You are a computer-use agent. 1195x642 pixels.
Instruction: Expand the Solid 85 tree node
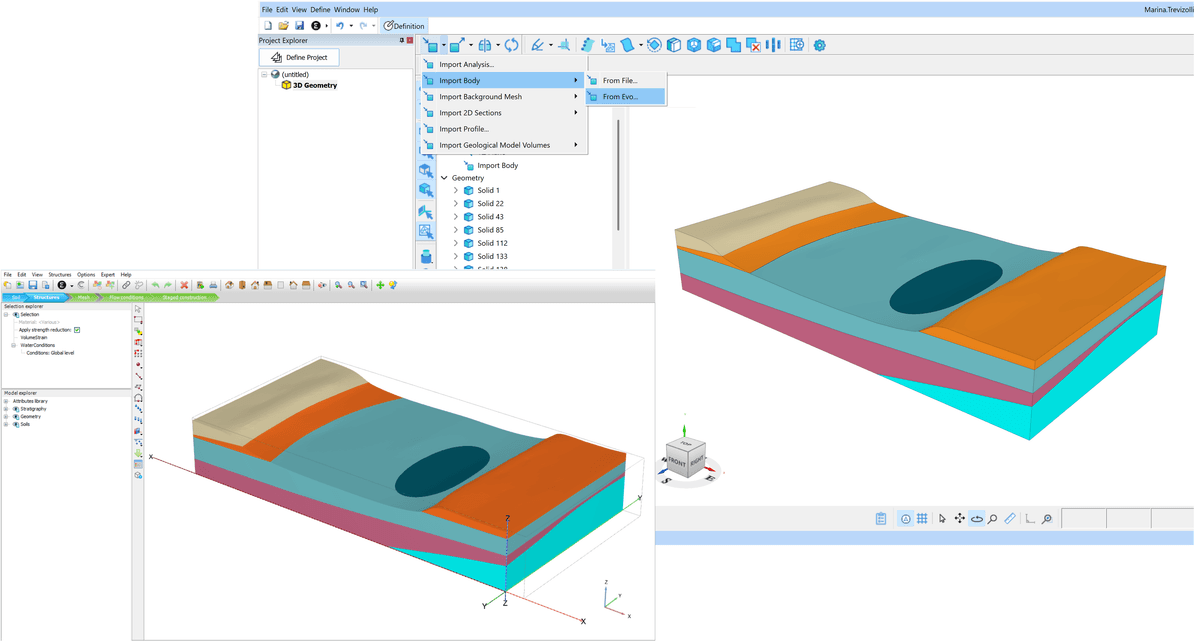(456, 230)
